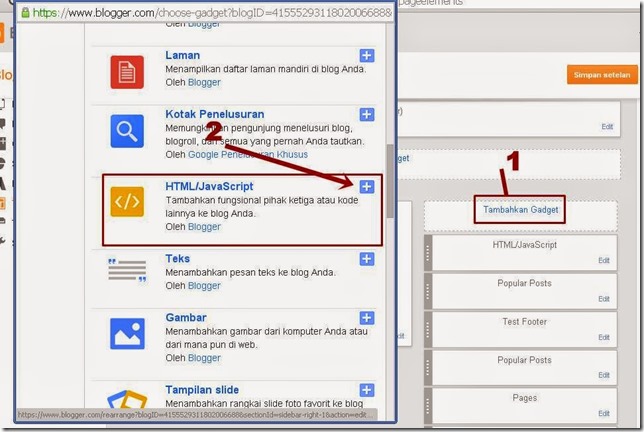The width and height of the screenshot is (644, 432).
Task: Click the orange HTML code brackets icon
Action: 127,202
